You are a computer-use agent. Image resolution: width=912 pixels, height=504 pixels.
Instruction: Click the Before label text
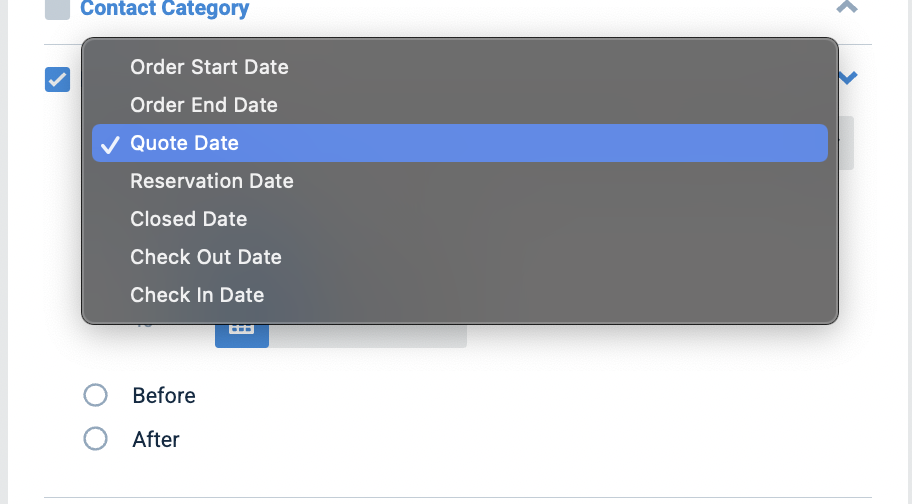pos(164,396)
